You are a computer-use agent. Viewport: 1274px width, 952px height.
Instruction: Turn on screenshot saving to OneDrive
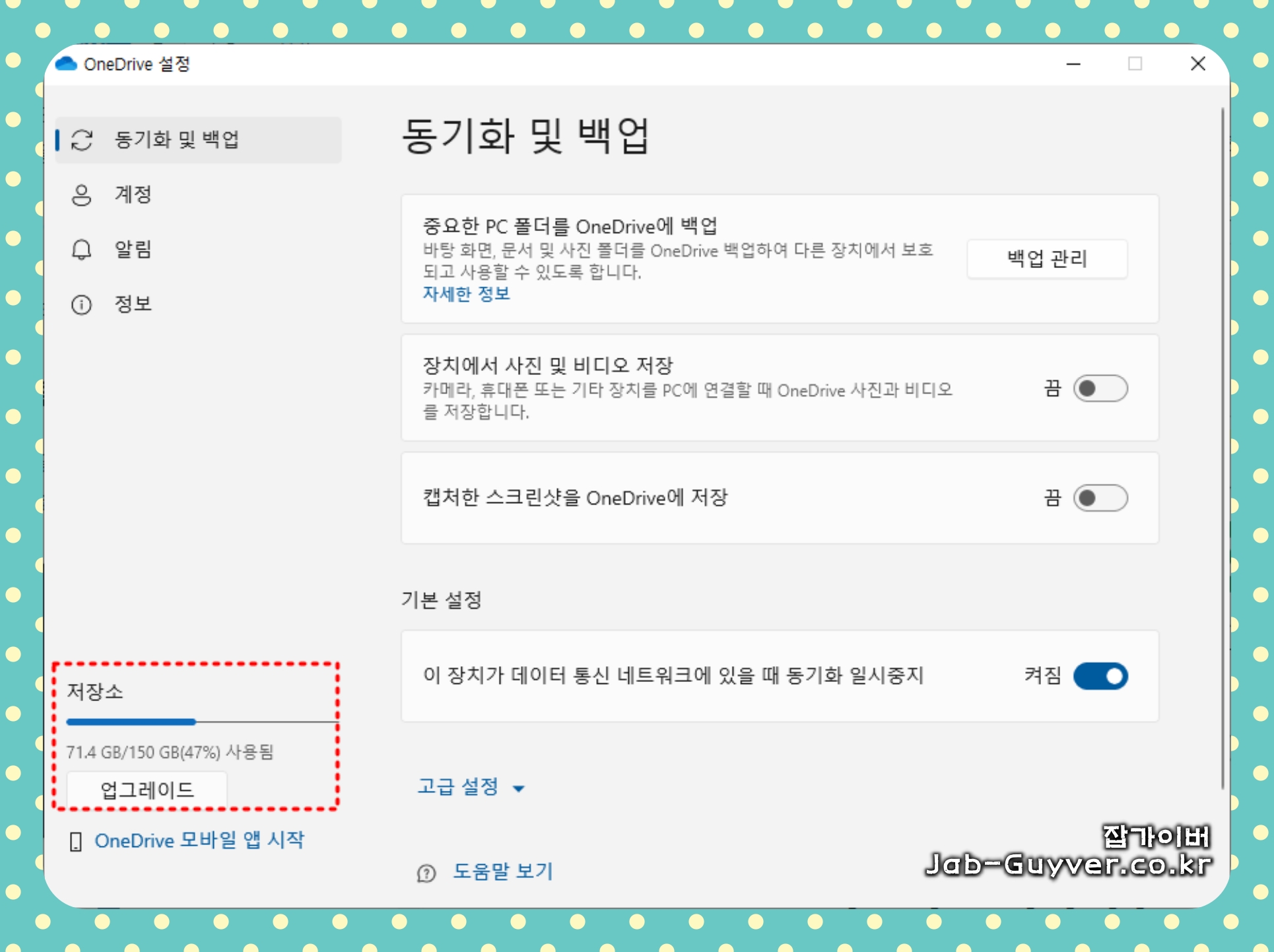[1100, 498]
